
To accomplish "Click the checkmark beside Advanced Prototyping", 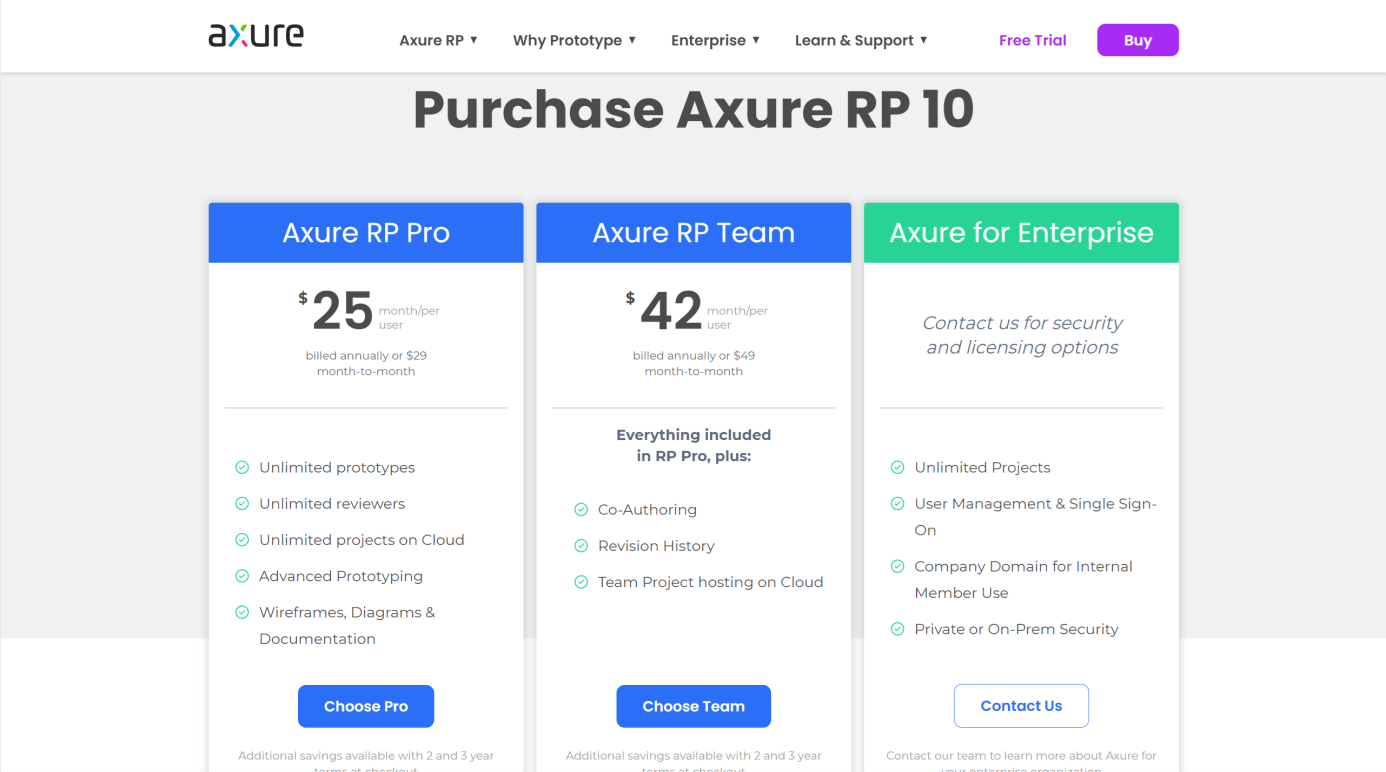I will 242,576.
